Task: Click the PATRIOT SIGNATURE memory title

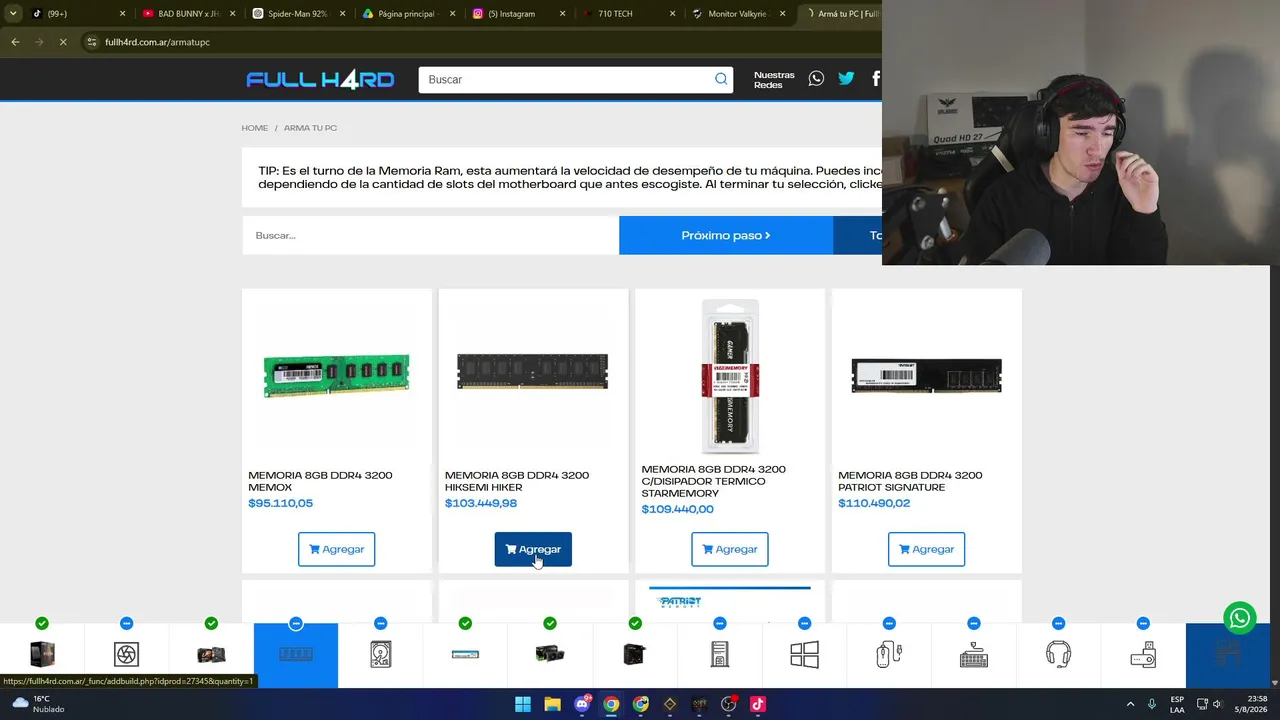Action: [910, 481]
